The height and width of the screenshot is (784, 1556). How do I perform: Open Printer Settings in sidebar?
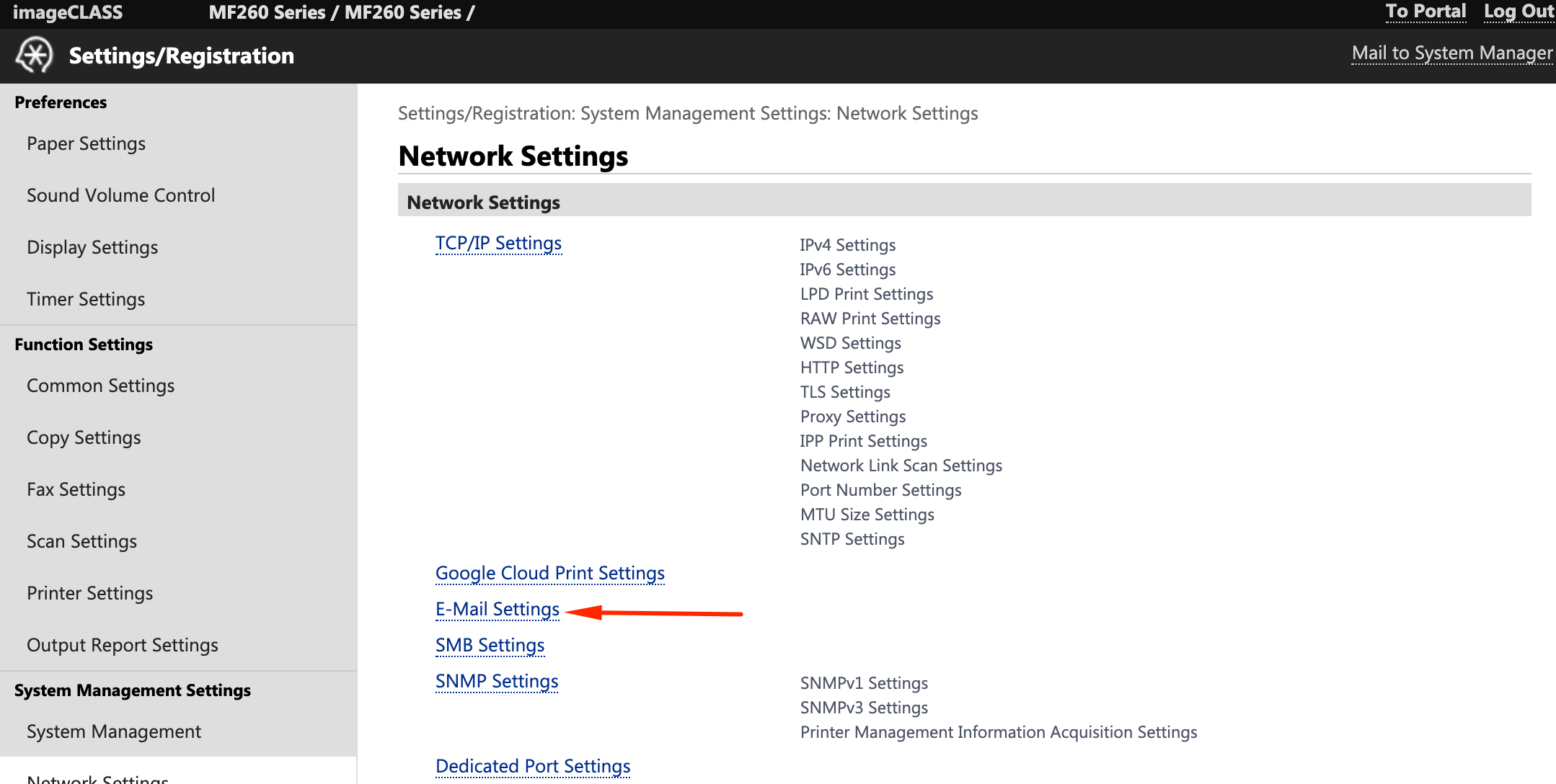(89, 593)
